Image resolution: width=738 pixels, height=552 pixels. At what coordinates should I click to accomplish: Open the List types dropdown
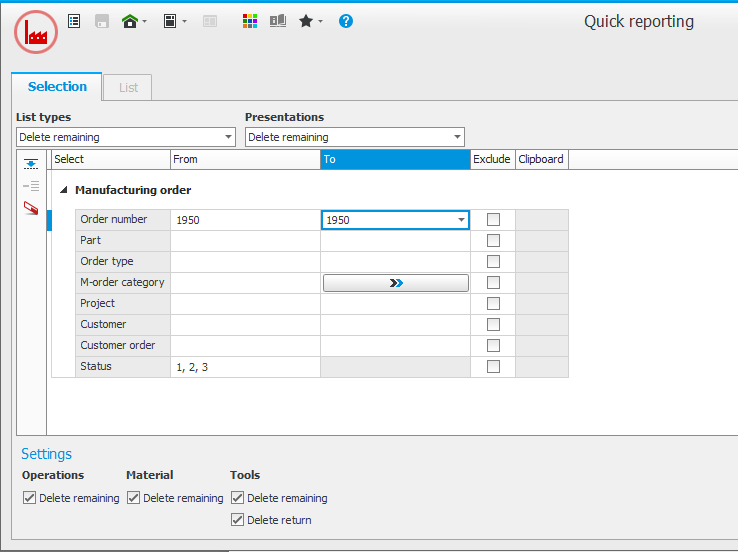pyautogui.click(x=126, y=137)
